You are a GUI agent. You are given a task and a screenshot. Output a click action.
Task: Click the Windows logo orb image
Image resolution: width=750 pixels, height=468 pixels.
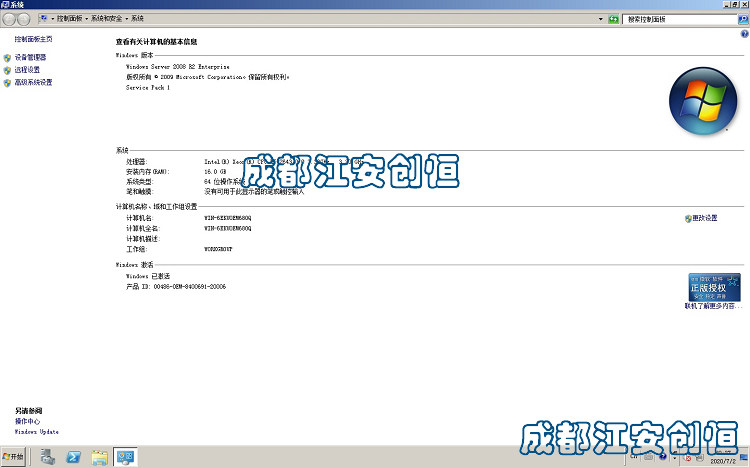pyautogui.click(x=703, y=100)
